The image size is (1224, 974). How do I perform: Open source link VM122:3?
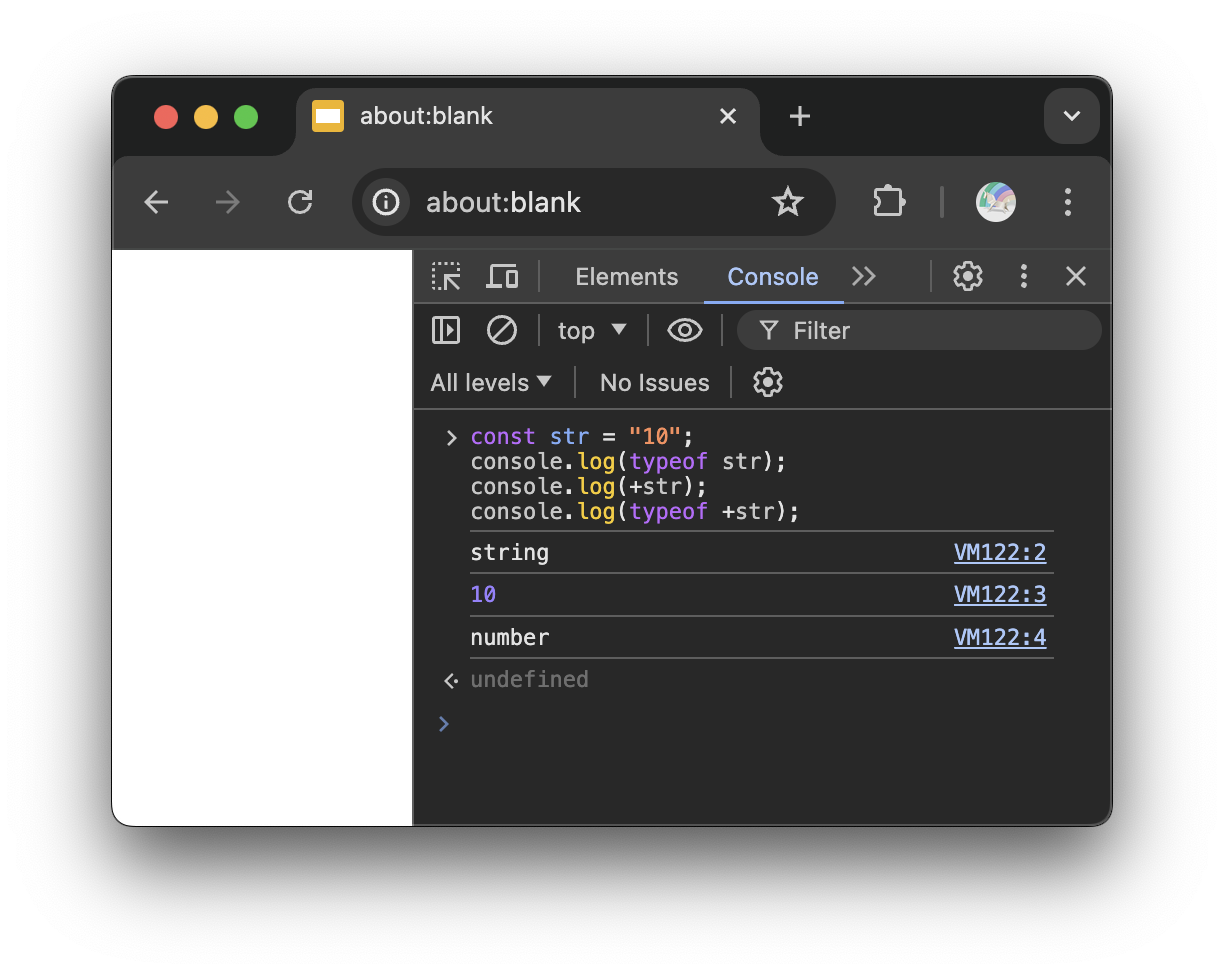(1000, 595)
